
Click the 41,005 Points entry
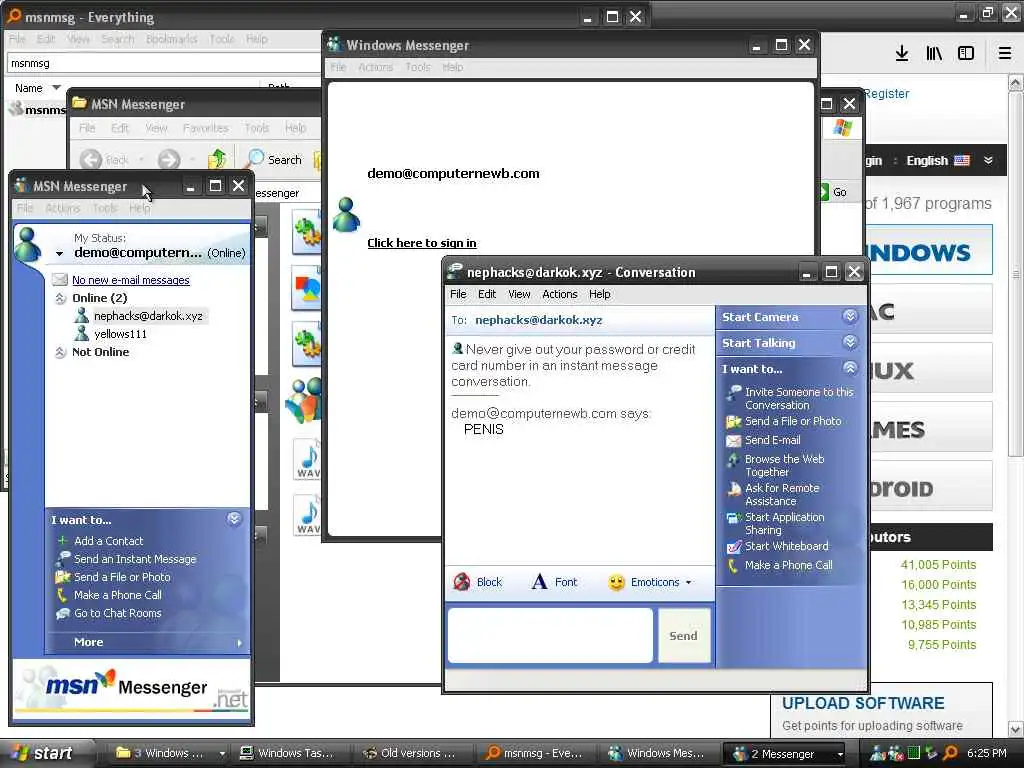(938, 565)
